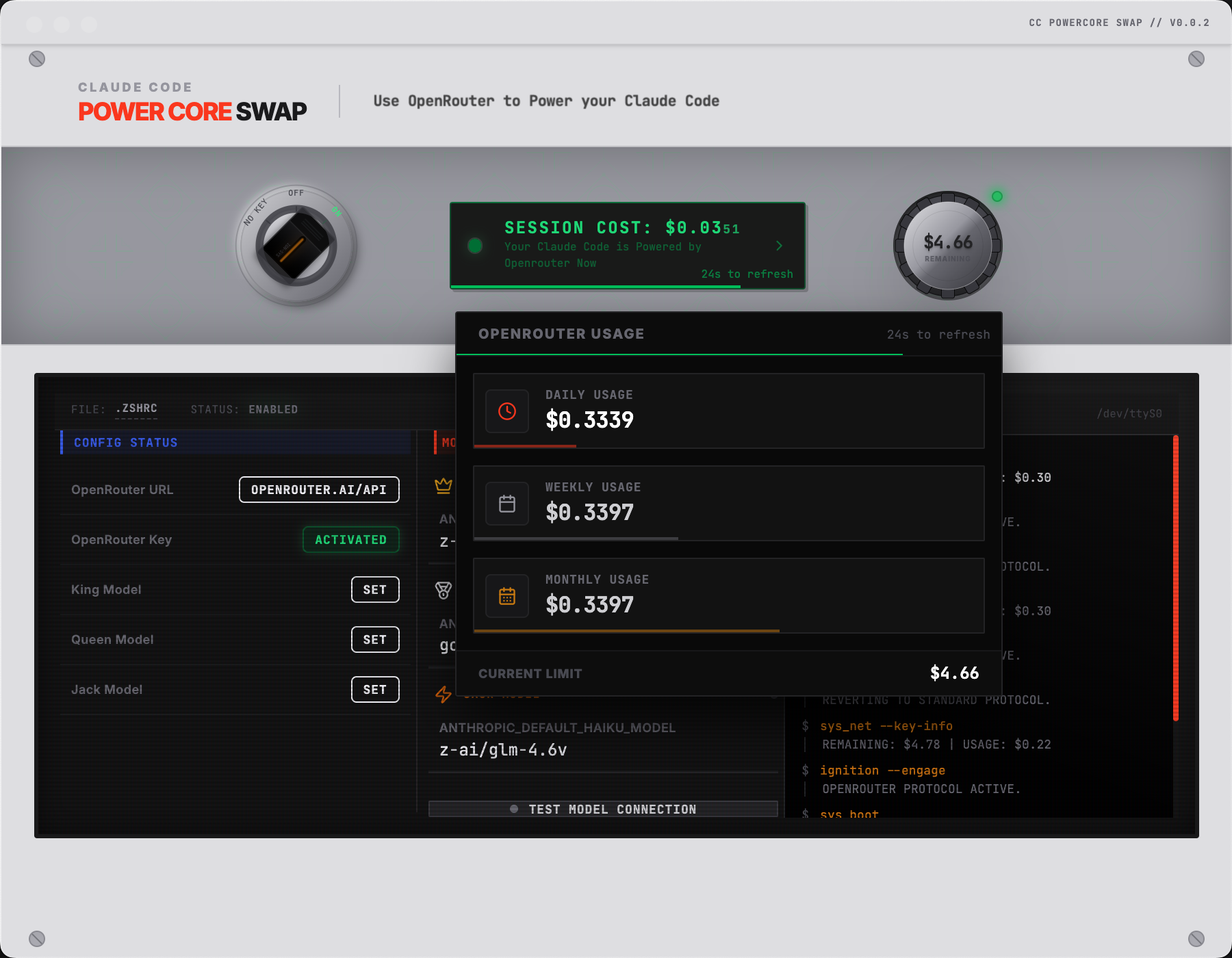1232x958 pixels.
Task: Click the red terminal scrollbar
Action: pyautogui.click(x=1175, y=578)
